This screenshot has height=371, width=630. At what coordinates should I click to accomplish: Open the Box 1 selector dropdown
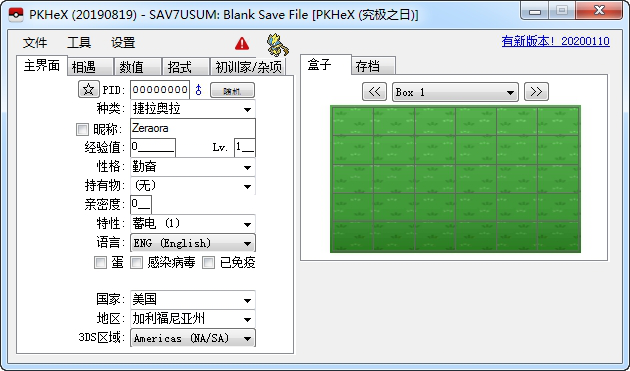[455, 92]
